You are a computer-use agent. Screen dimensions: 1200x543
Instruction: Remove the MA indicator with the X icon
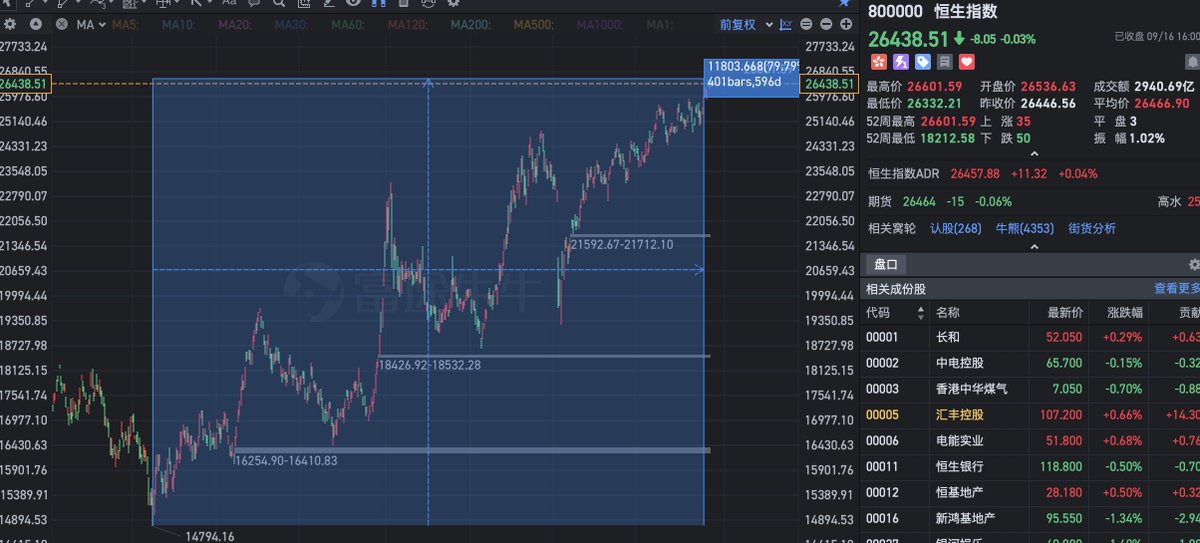coord(62,24)
